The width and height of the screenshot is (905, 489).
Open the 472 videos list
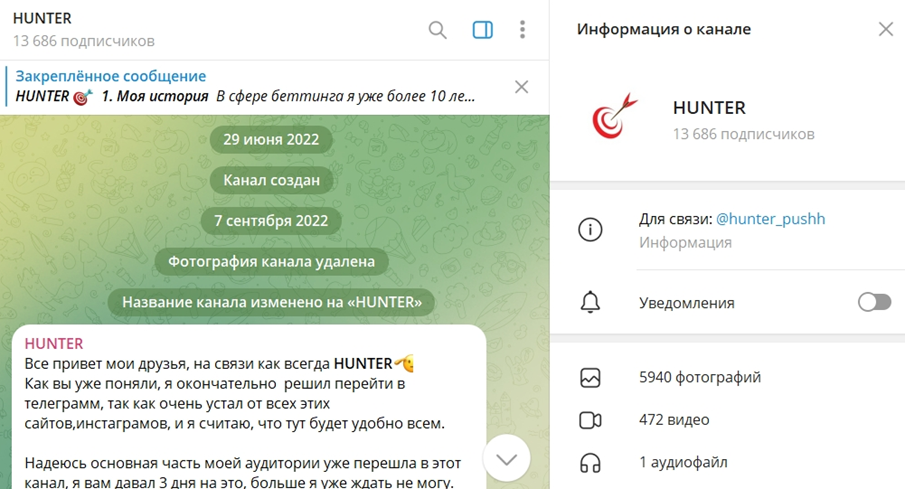pos(674,420)
